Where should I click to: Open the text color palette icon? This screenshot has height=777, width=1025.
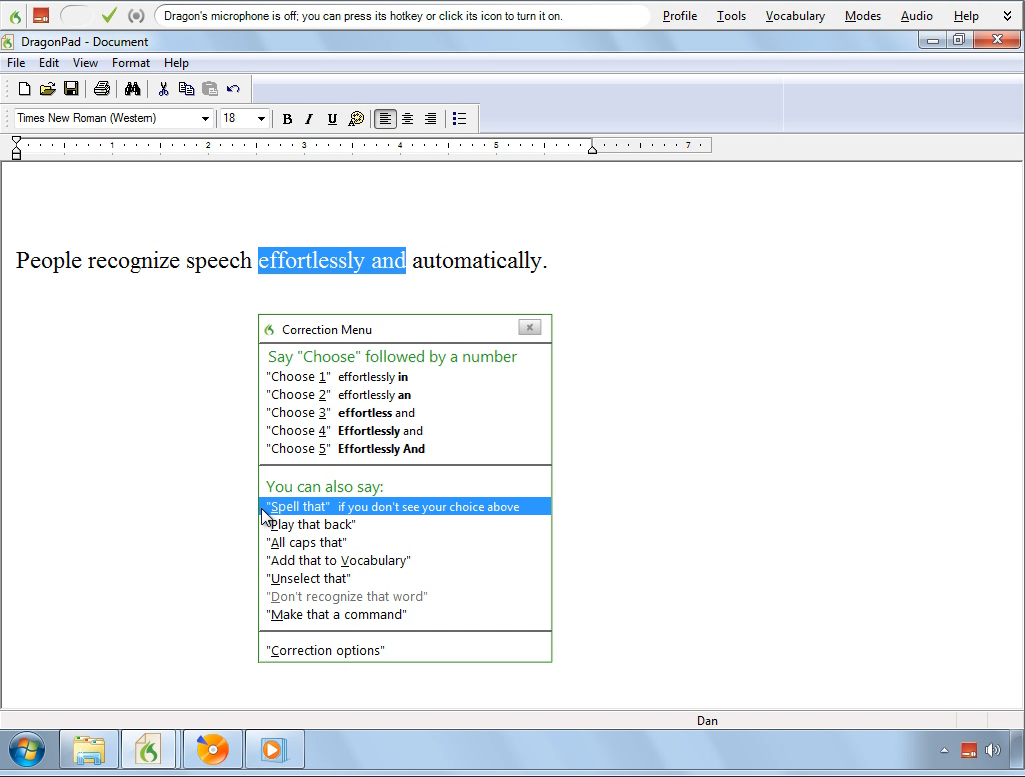pyautogui.click(x=356, y=119)
